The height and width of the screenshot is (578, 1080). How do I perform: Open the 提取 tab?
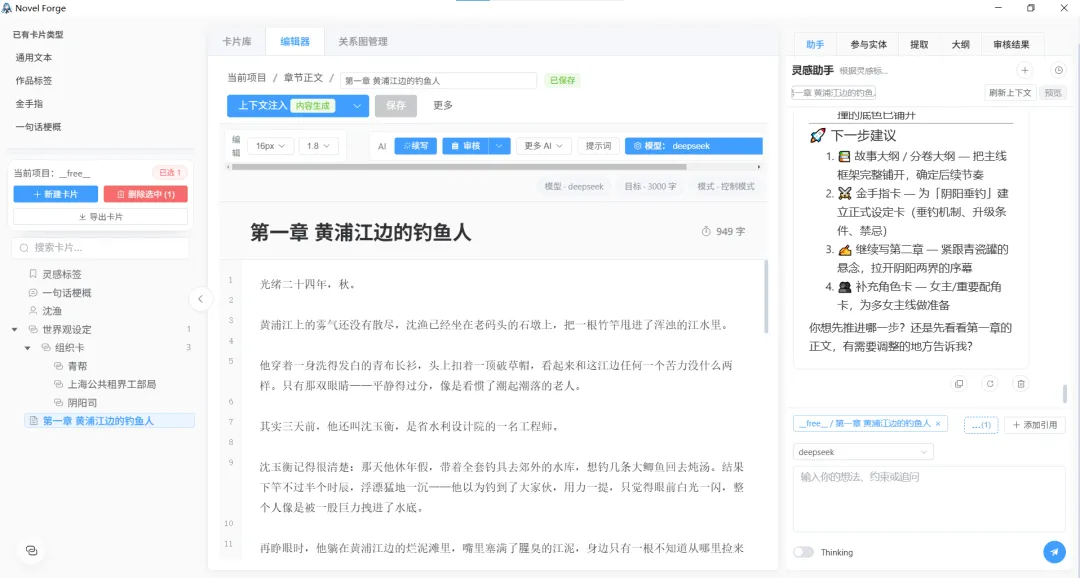(919, 44)
